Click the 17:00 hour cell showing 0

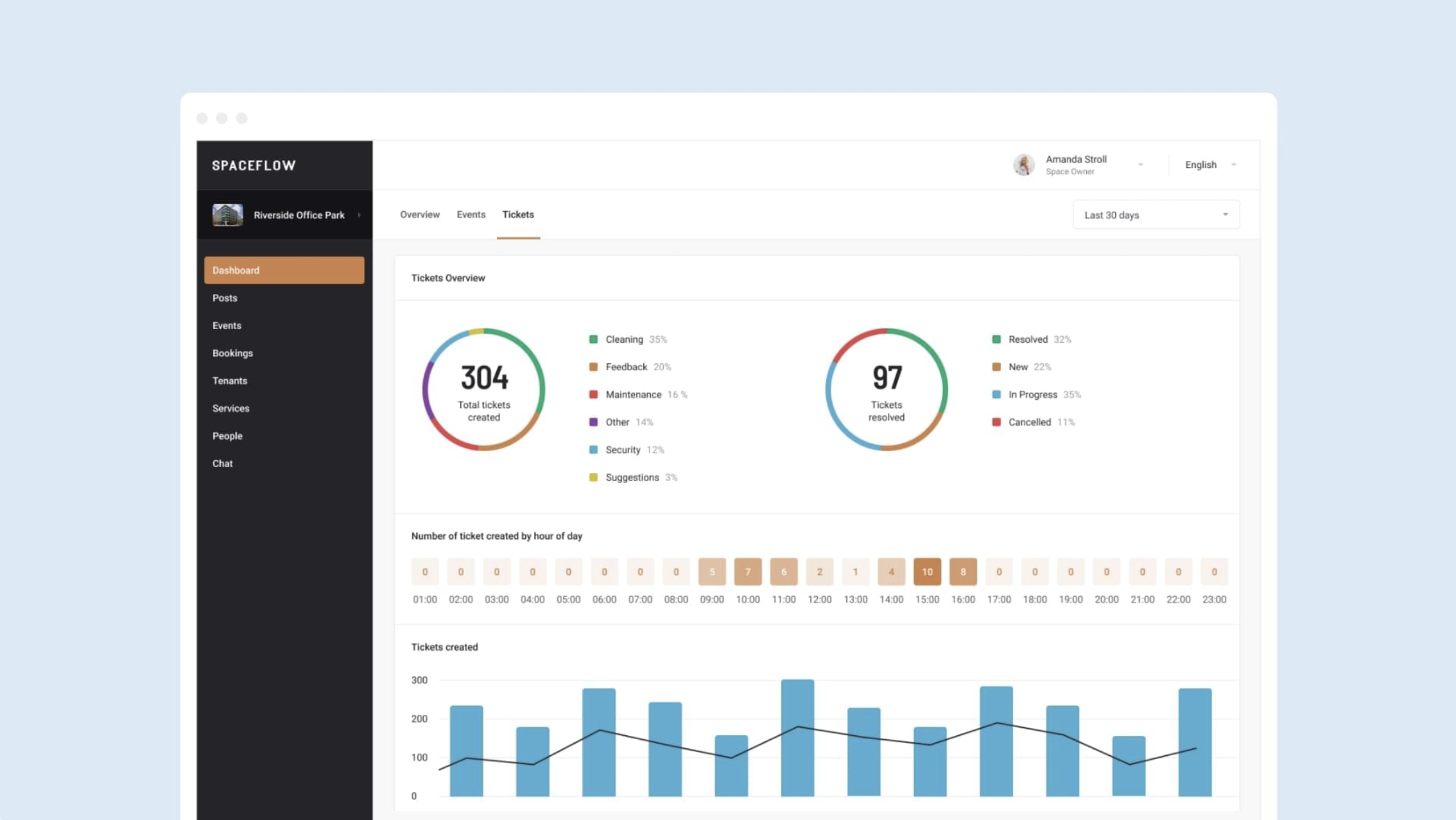click(999, 572)
